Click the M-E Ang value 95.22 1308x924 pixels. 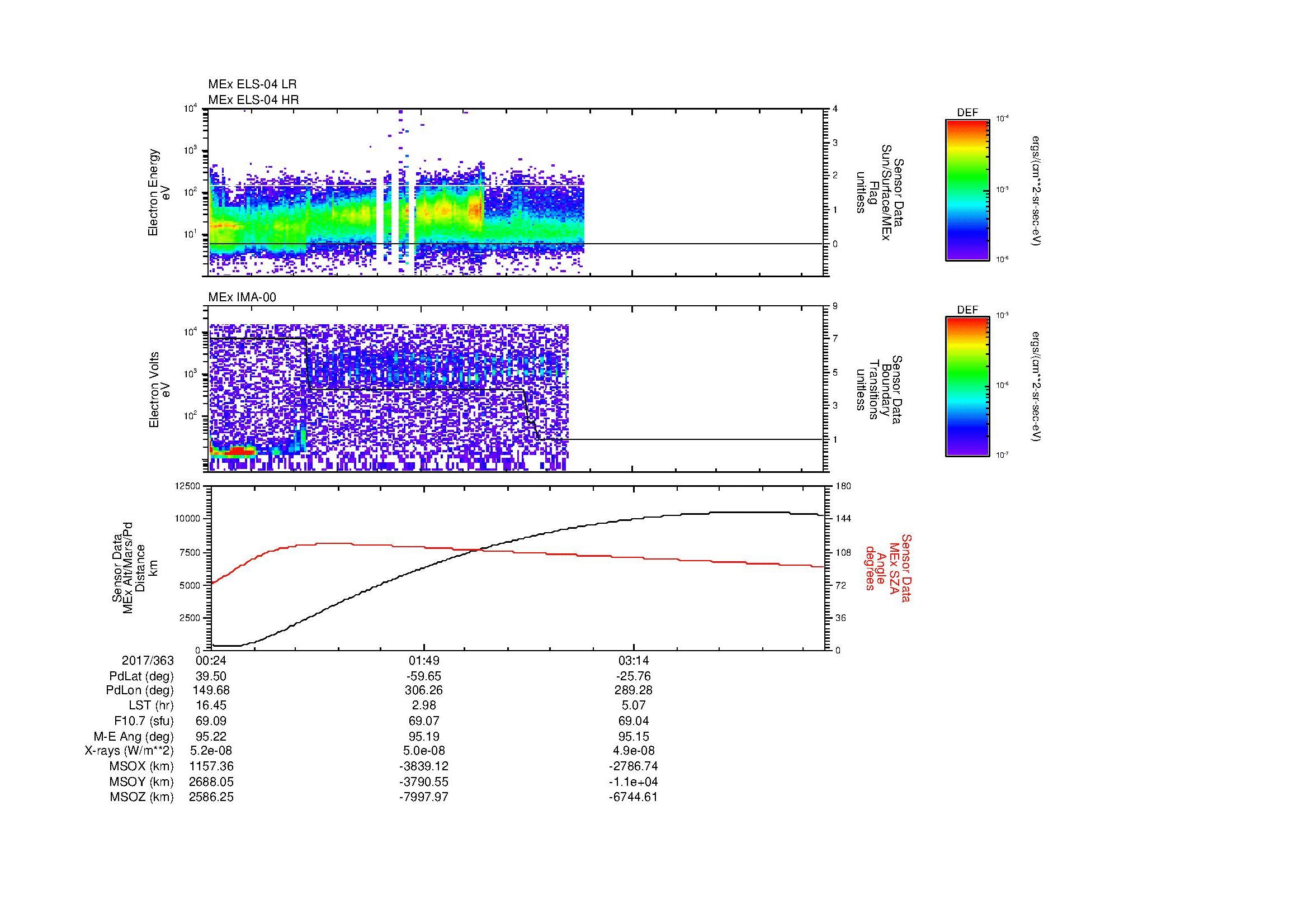tap(211, 736)
